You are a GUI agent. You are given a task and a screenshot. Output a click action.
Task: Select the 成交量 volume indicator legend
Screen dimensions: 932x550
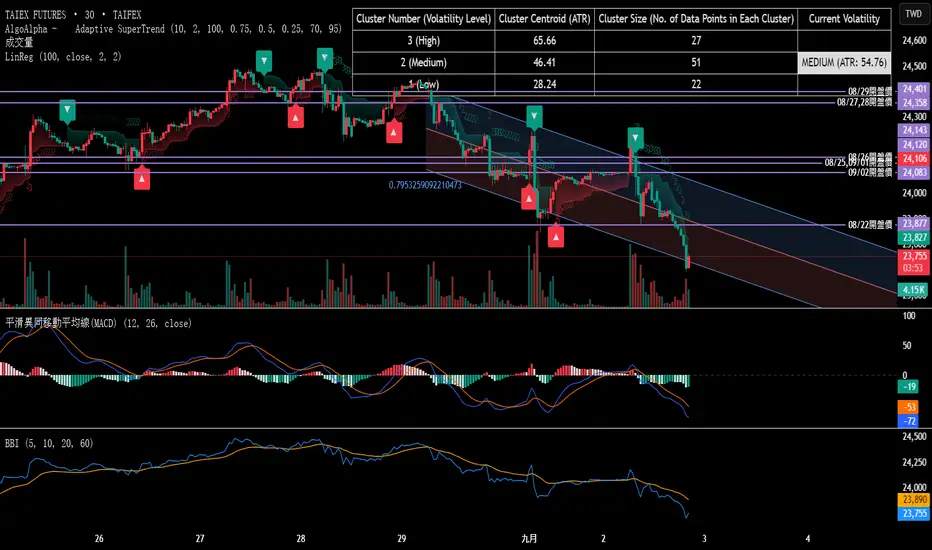click(x=19, y=42)
